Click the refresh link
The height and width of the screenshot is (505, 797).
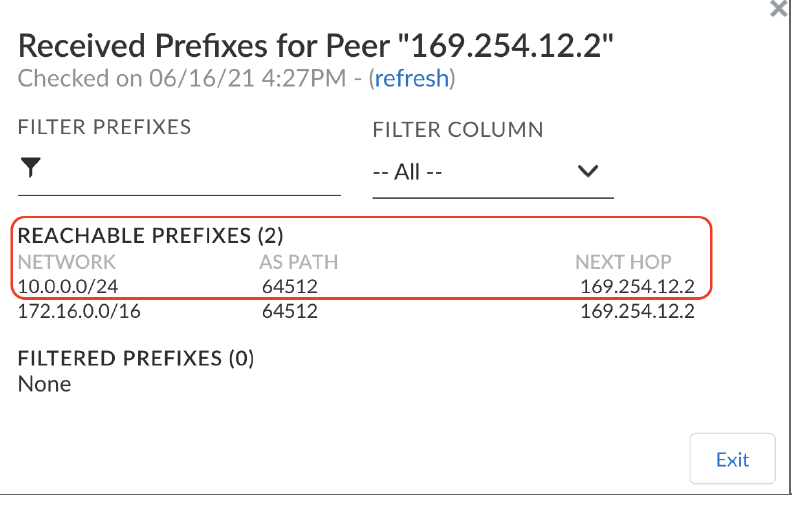point(414,78)
